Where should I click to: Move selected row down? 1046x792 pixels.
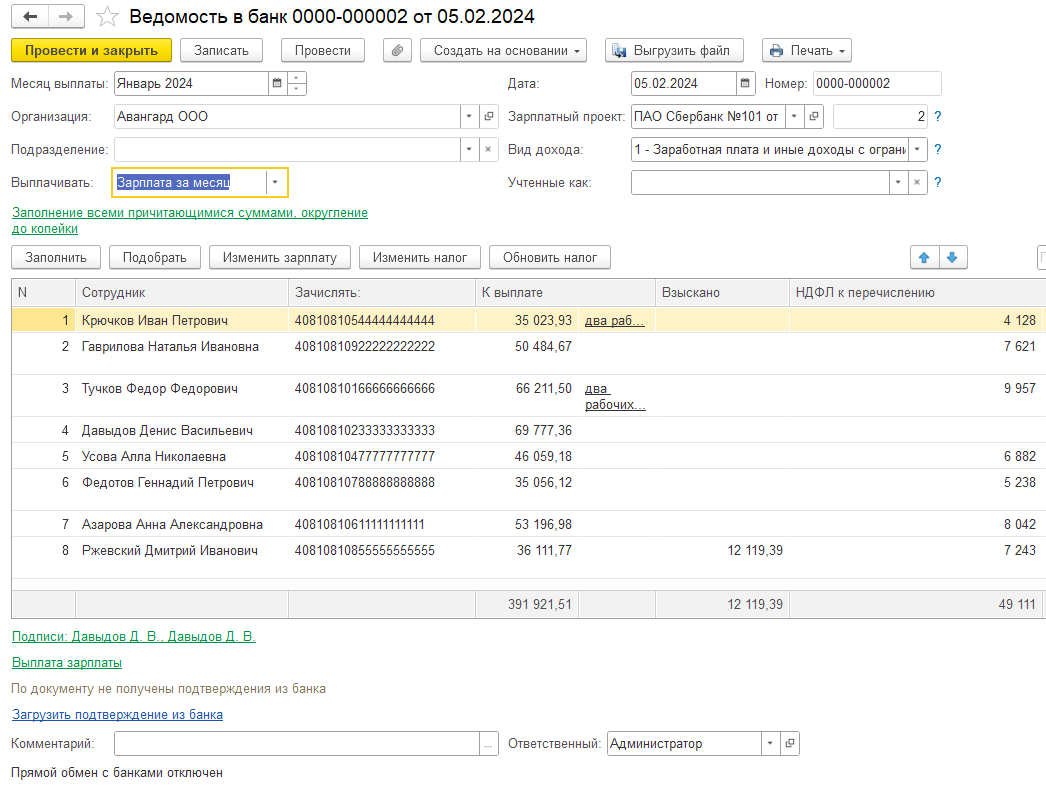pos(953,258)
